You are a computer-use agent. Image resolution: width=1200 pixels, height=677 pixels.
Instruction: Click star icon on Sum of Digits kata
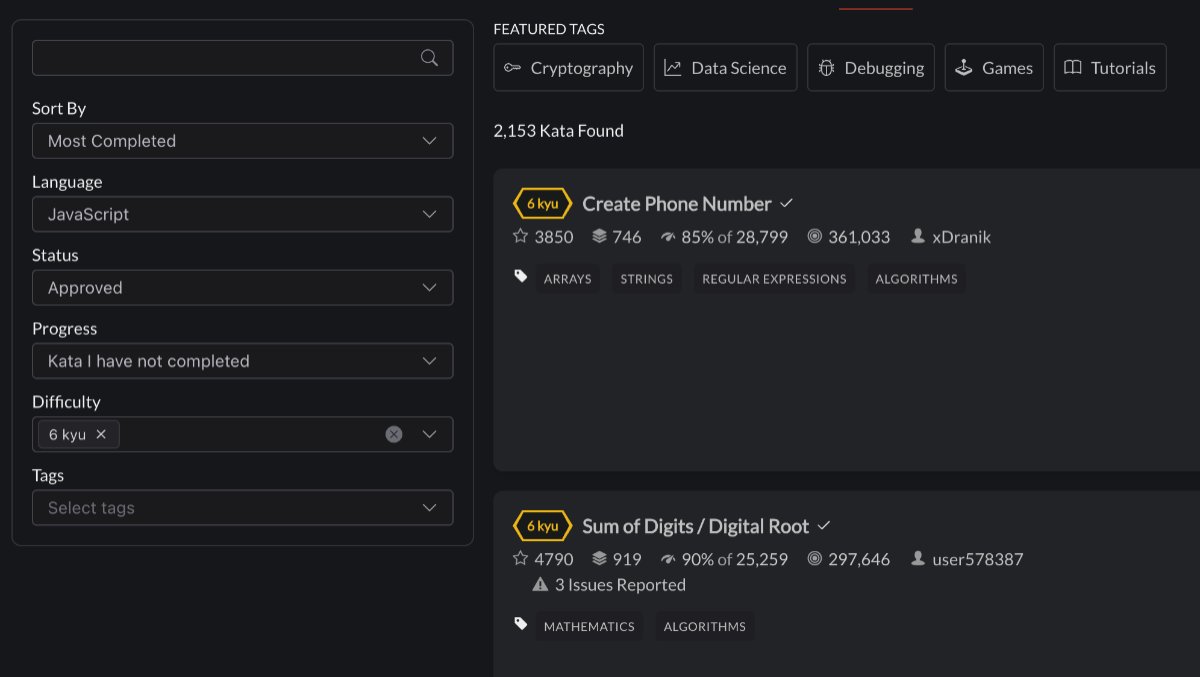point(520,559)
